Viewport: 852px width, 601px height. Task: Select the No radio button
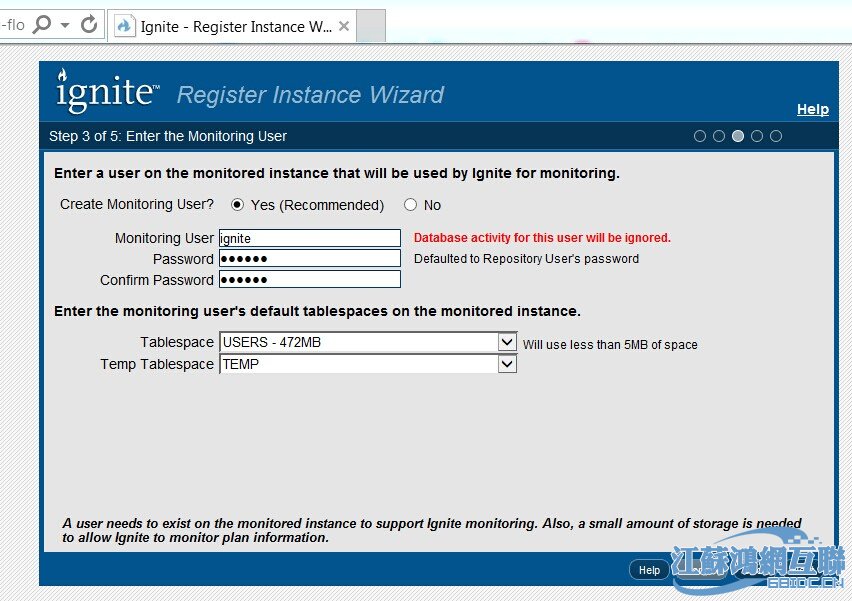[410, 205]
